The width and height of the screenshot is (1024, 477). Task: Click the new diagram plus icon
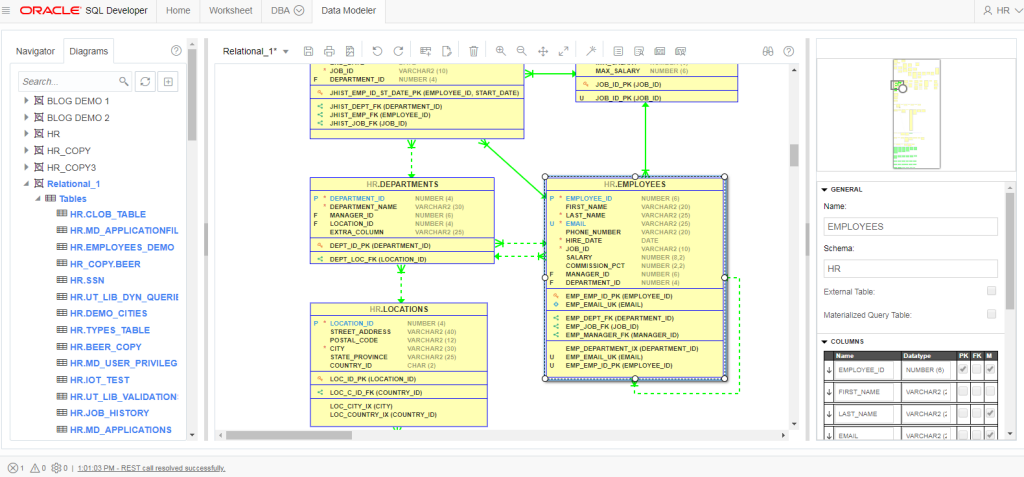click(168, 82)
